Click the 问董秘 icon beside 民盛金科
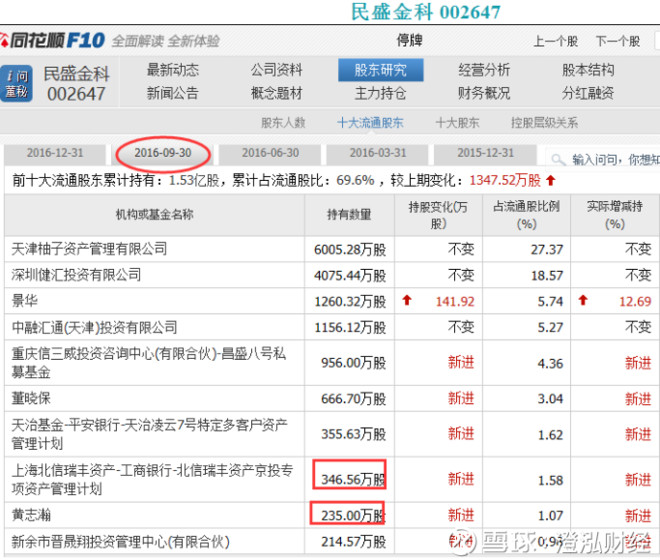The image size is (660, 560). coord(16,83)
